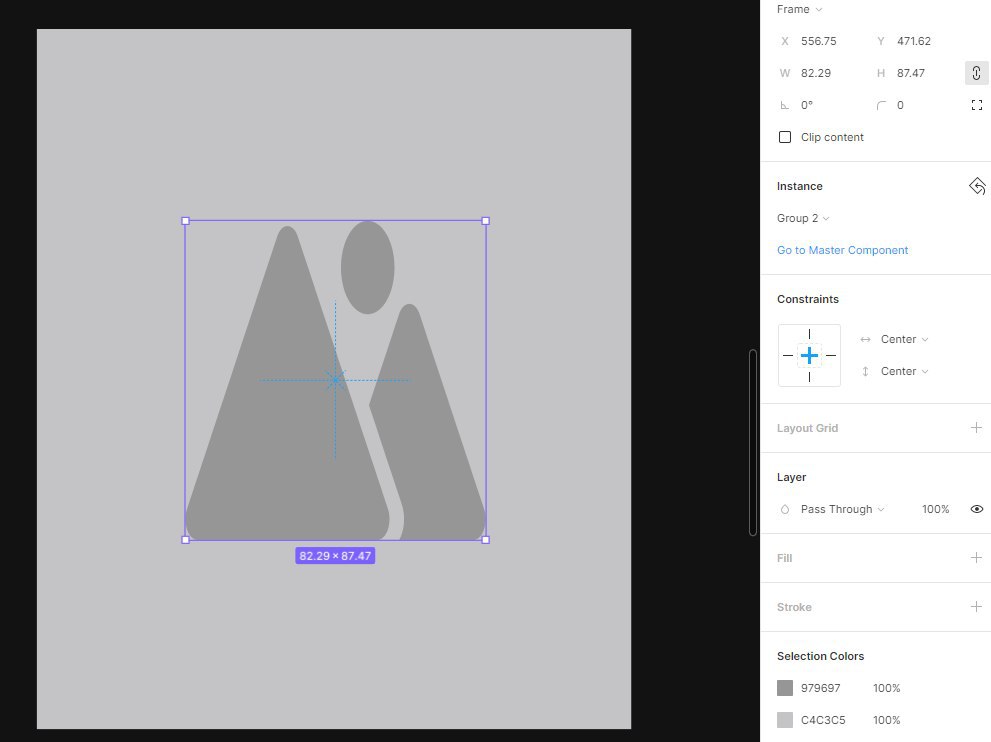Screen dimensions: 991x742
Task: Open vertical constraint Center dropdown
Action: click(904, 371)
